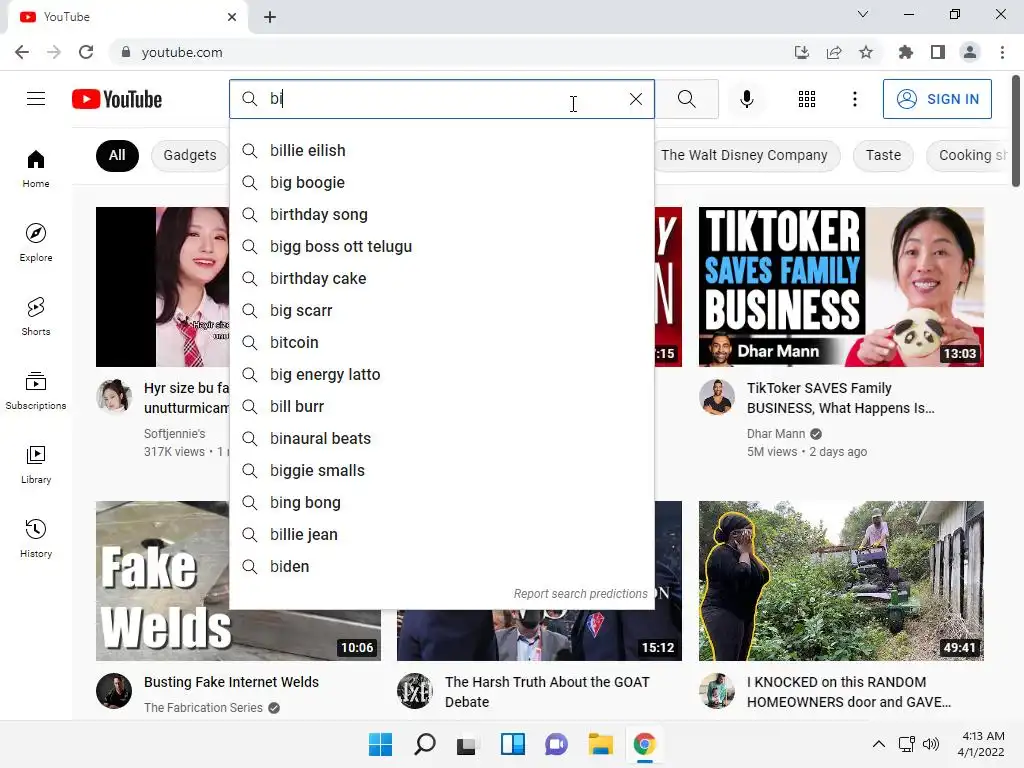Choose the 'biggie smalls' suggestion
Screen dimensions: 1024x768
441,470
